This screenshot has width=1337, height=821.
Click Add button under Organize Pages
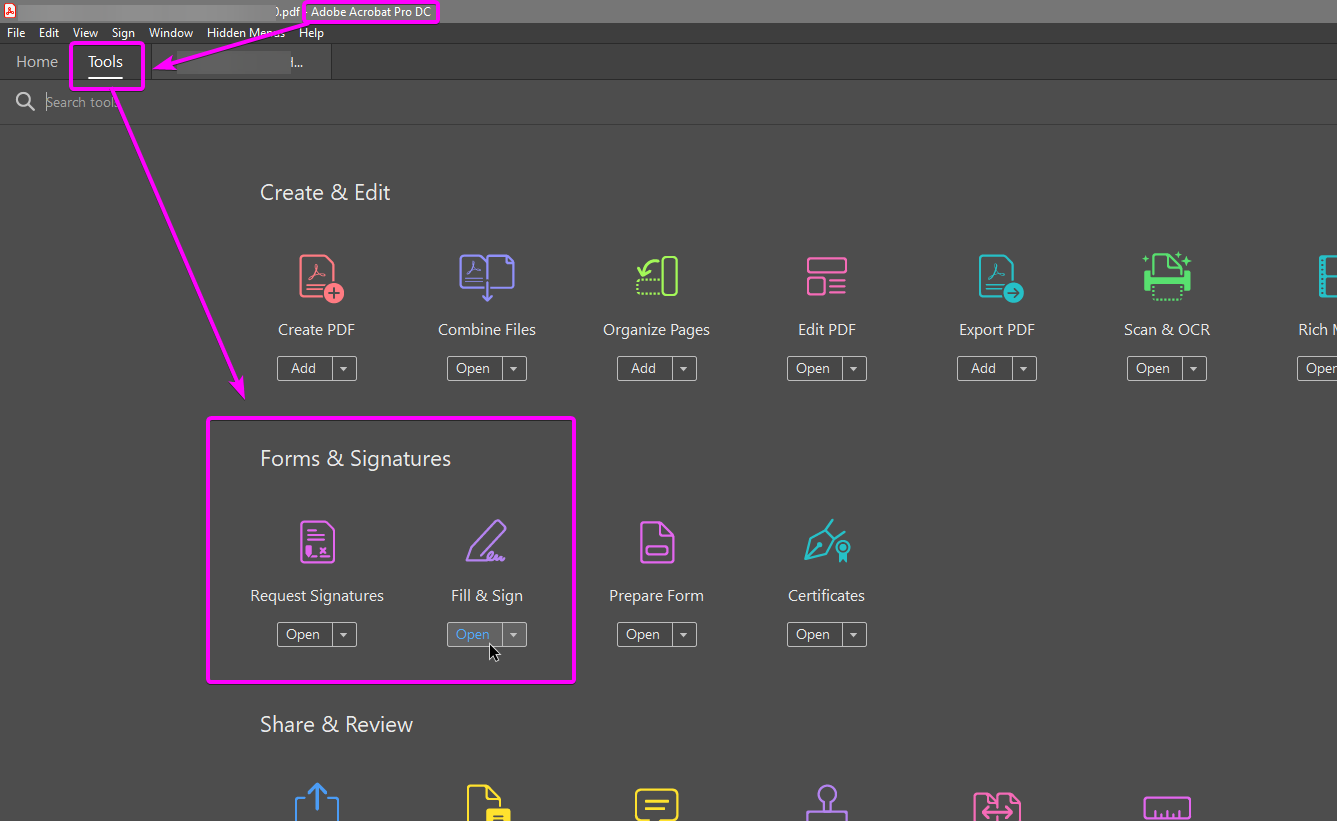pyautogui.click(x=644, y=368)
